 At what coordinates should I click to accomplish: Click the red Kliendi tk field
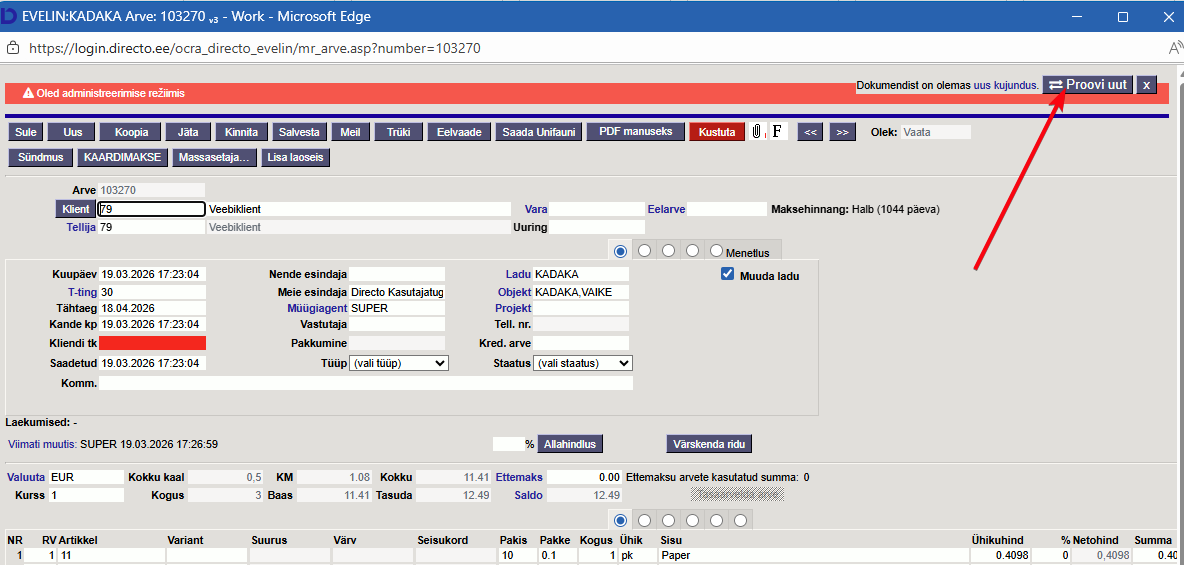(152, 343)
